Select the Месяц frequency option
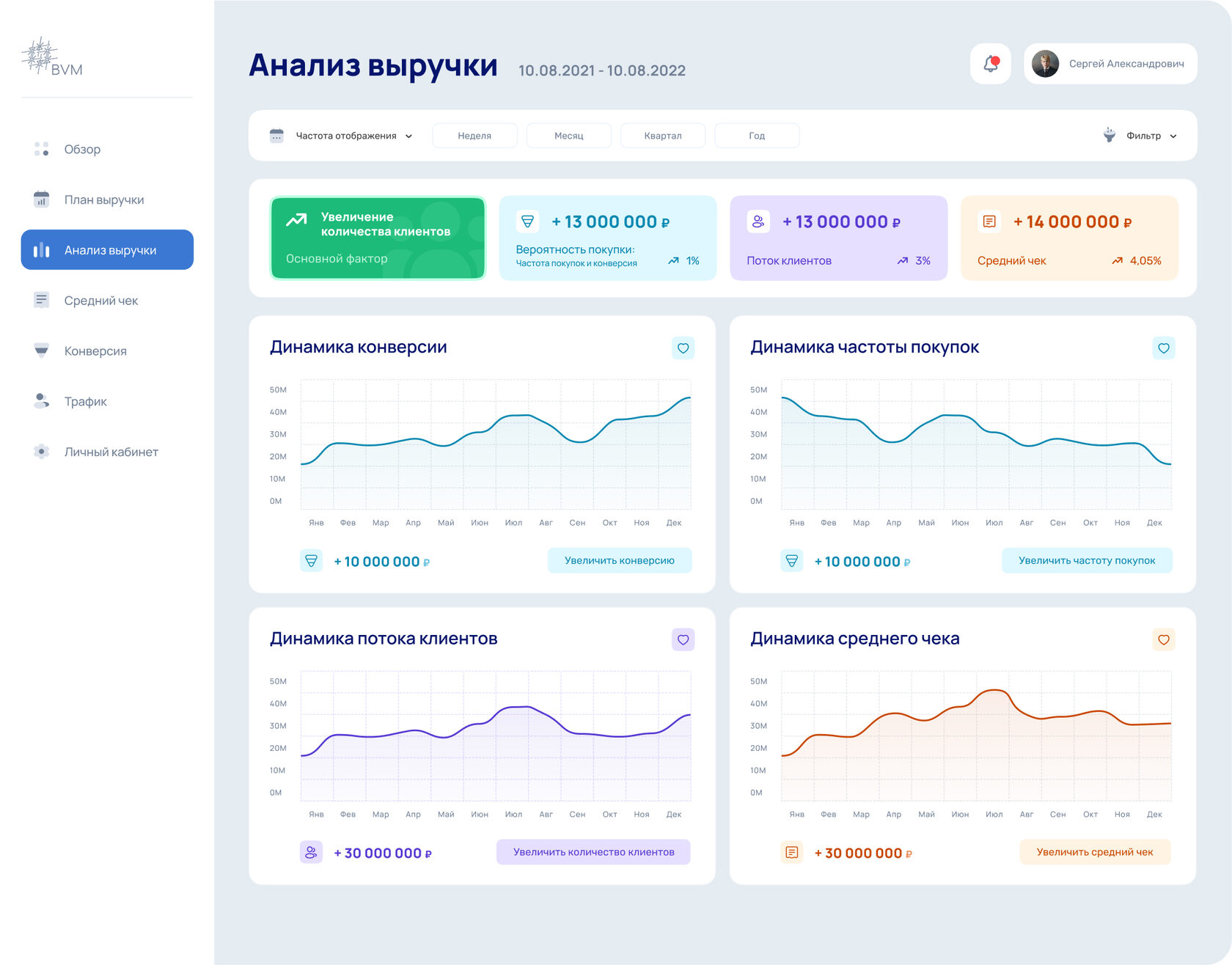 click(569, 136)
